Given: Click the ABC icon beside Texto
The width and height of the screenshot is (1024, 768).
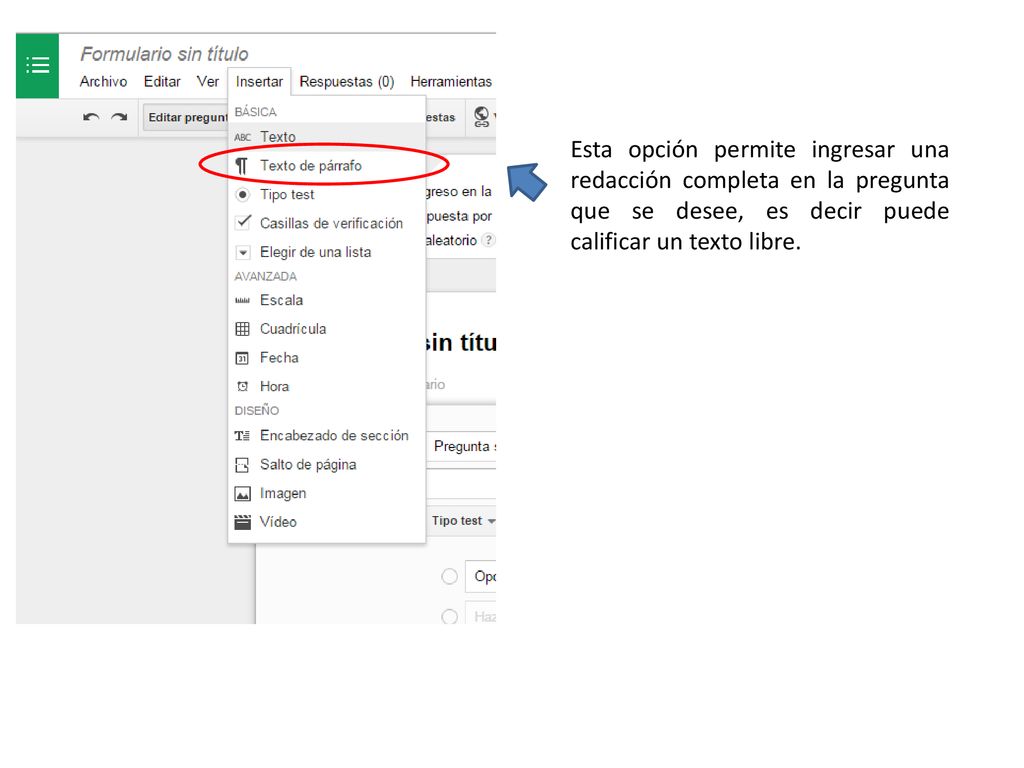Looking at the screenshot, I should [x=242, y=137].
